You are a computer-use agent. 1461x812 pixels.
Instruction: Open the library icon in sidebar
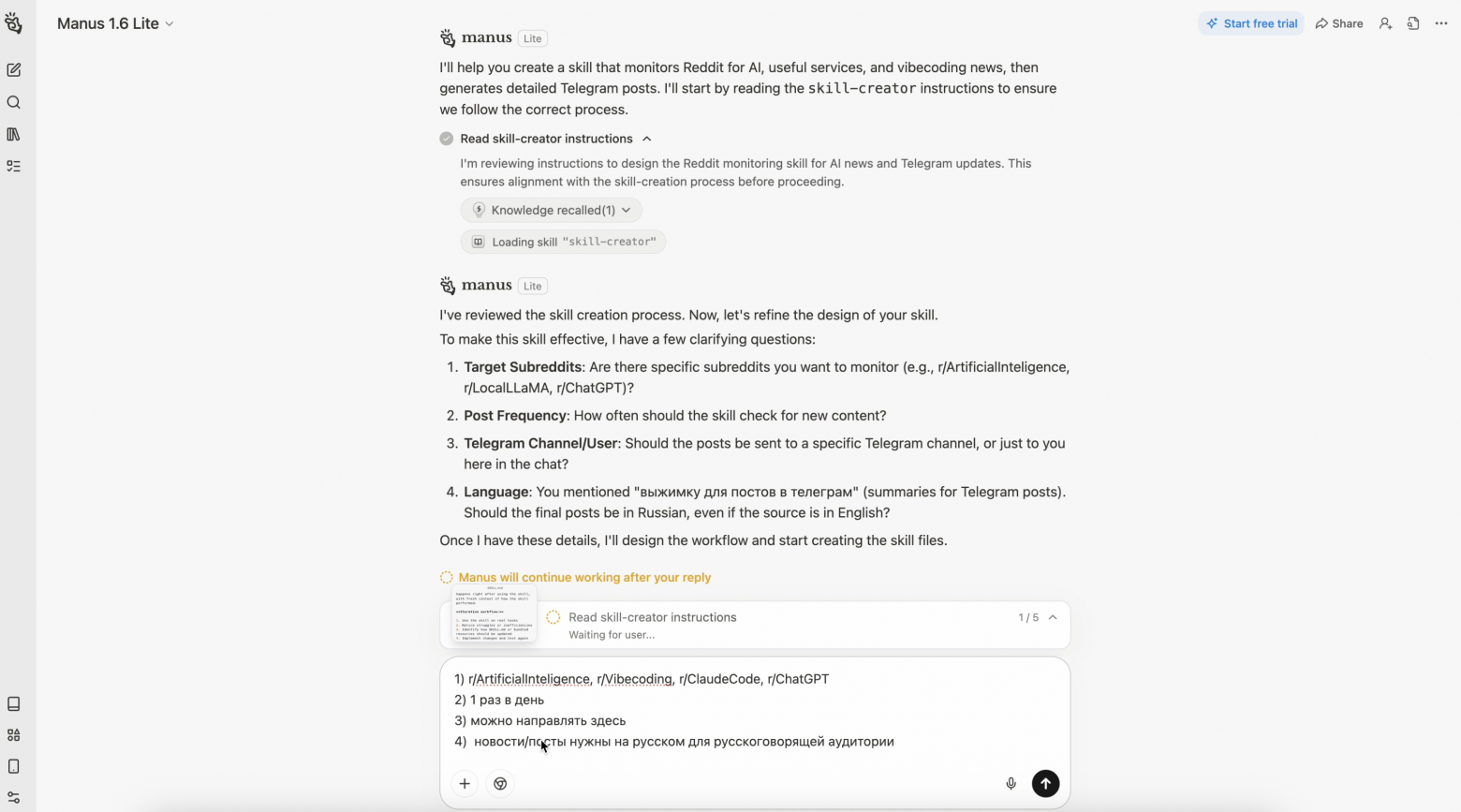pyautogui.click(x=14, y=134)
